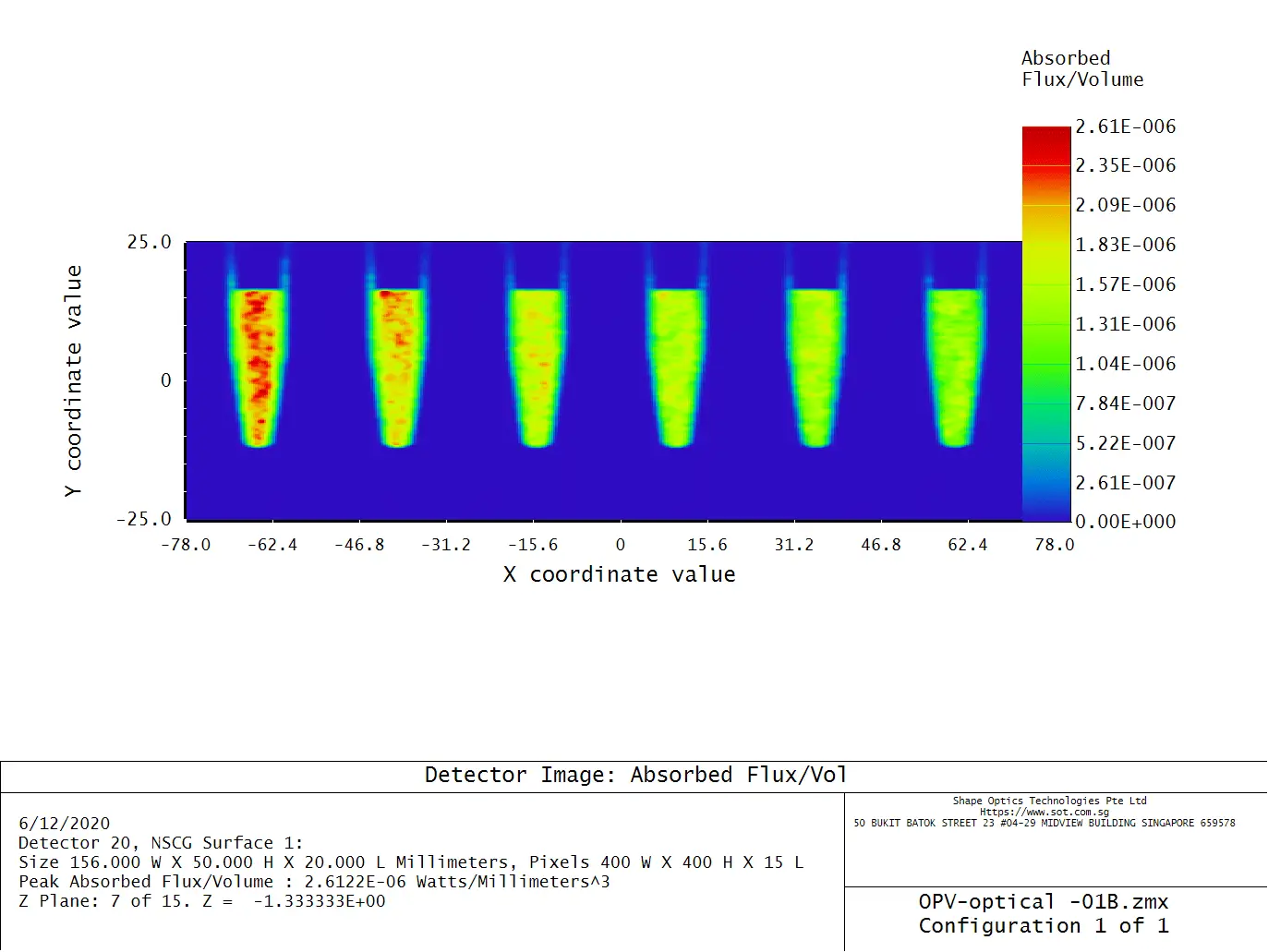Screen dimensions: 1268x952
Task: Click the X coordinate value axis label
Action: coord(620,573)
